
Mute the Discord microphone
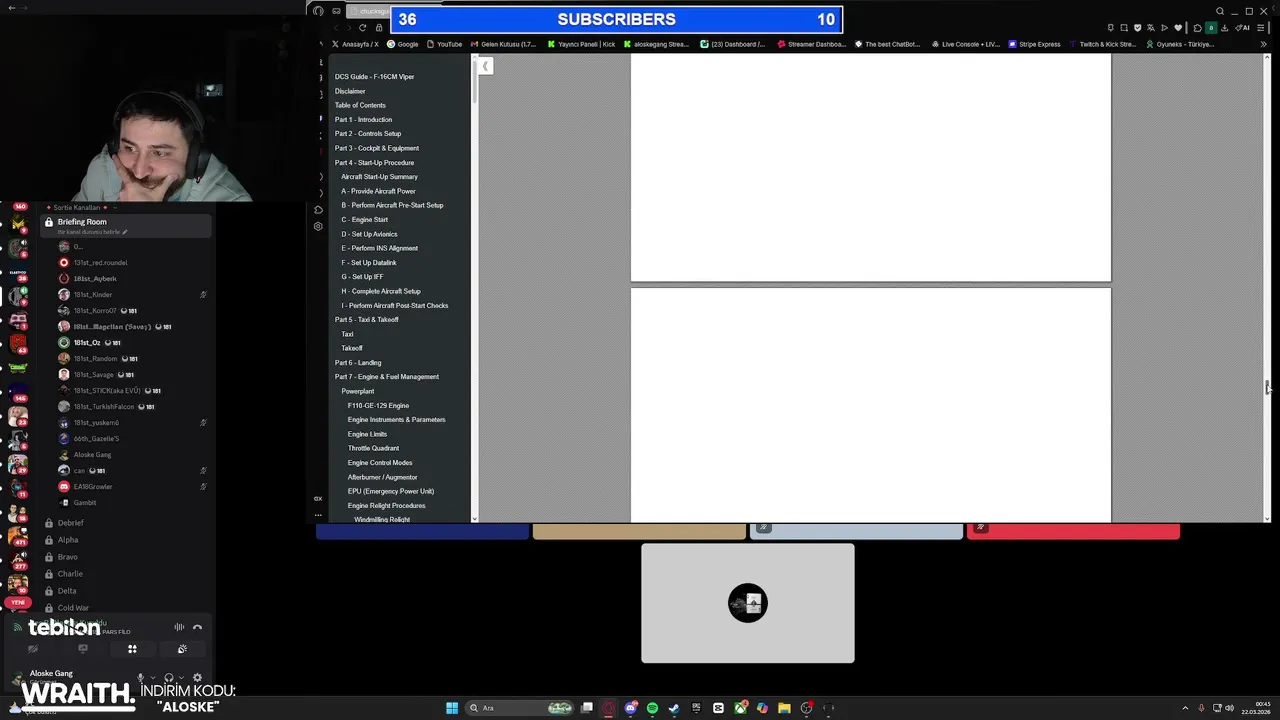coord(140,677)
